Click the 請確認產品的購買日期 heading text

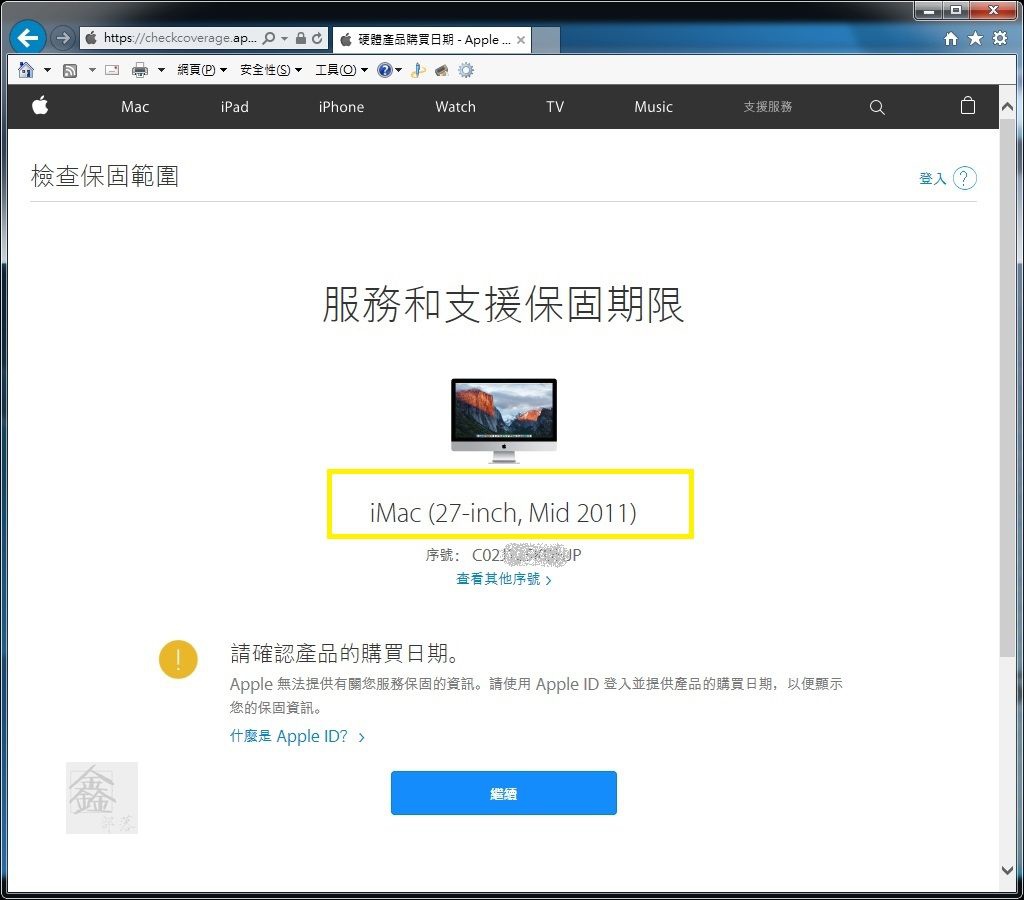click(x=345, y=653)
